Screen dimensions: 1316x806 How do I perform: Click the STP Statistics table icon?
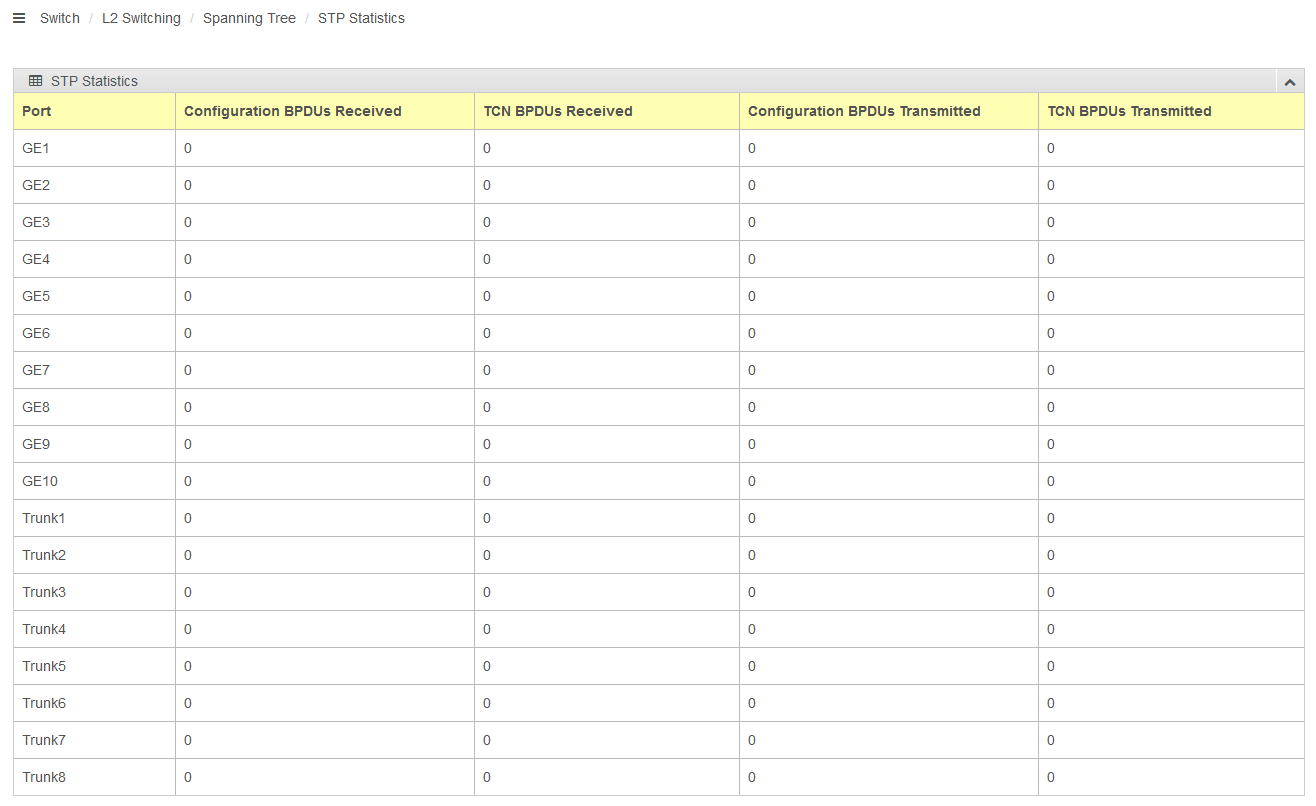coord(36,81)
